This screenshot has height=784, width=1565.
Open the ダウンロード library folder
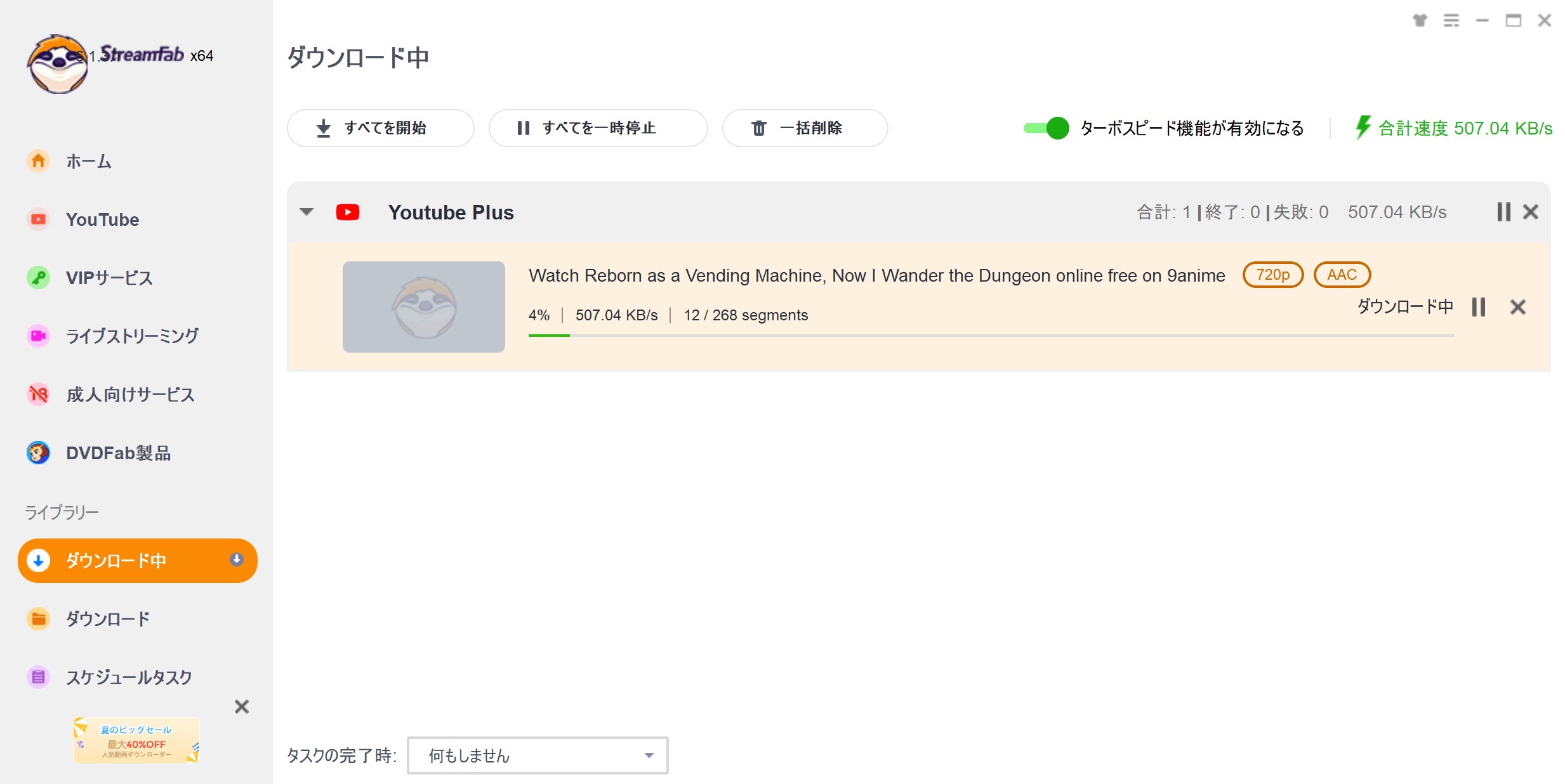click(x=89, y=618)
